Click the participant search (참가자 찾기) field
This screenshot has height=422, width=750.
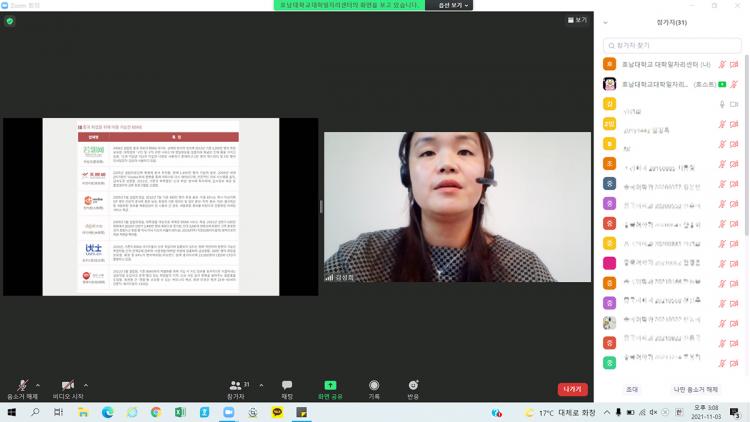672,45
